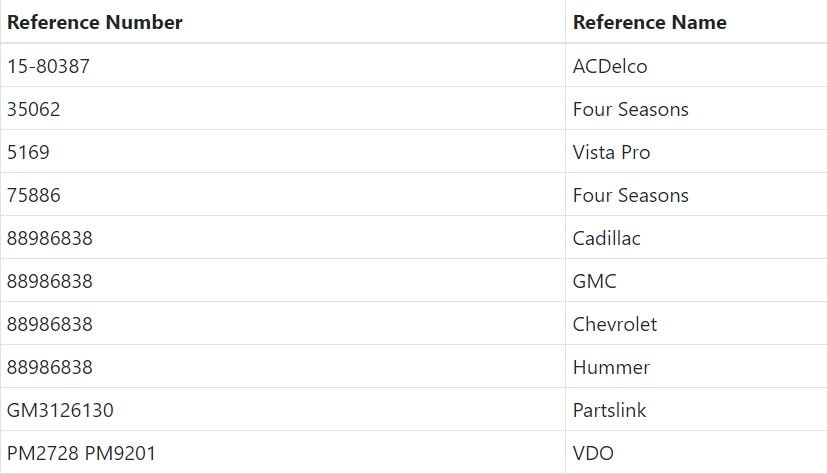Screen dimensions: 827x474
Task: Select reference number 35062
Action: [34, 109]
